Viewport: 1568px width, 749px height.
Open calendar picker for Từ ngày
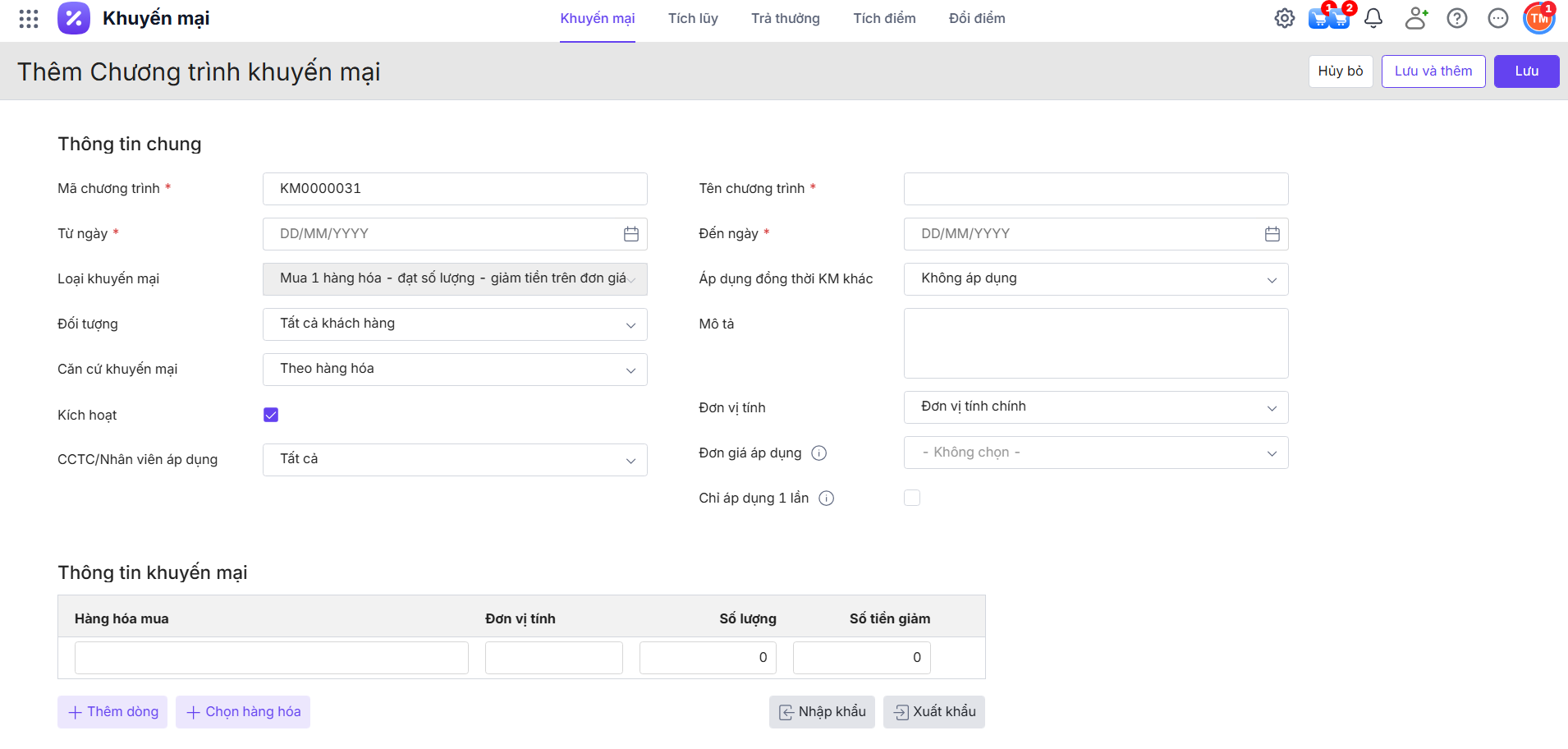click(x=630, y=234)
